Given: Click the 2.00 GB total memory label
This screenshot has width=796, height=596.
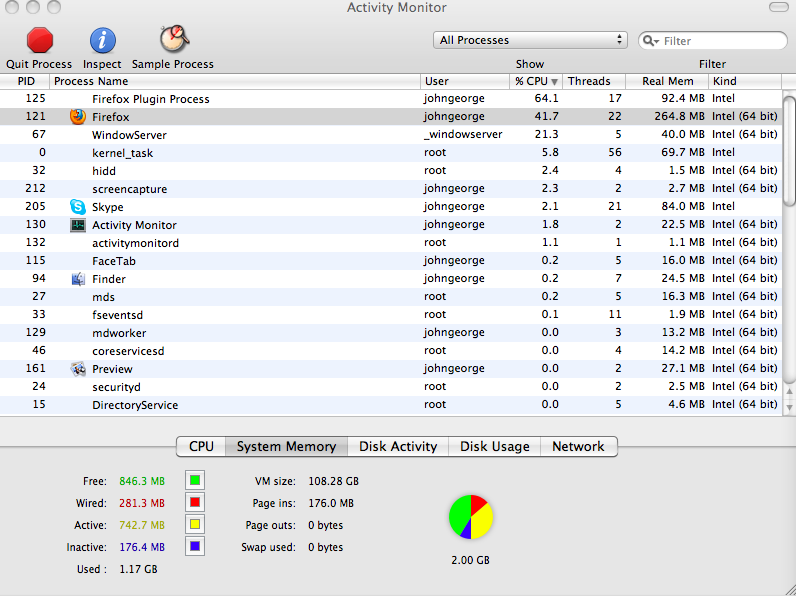Looking at the screenshot, I should click(x=471, y=560).
